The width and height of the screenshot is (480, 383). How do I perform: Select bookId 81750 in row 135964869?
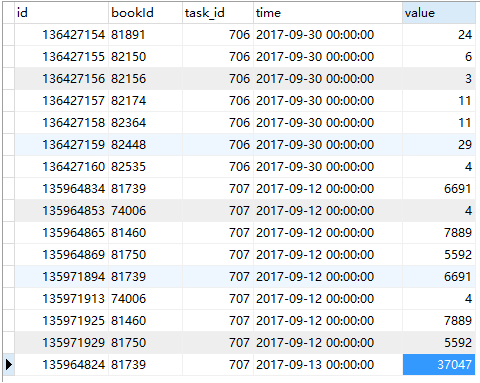[145, 255]
